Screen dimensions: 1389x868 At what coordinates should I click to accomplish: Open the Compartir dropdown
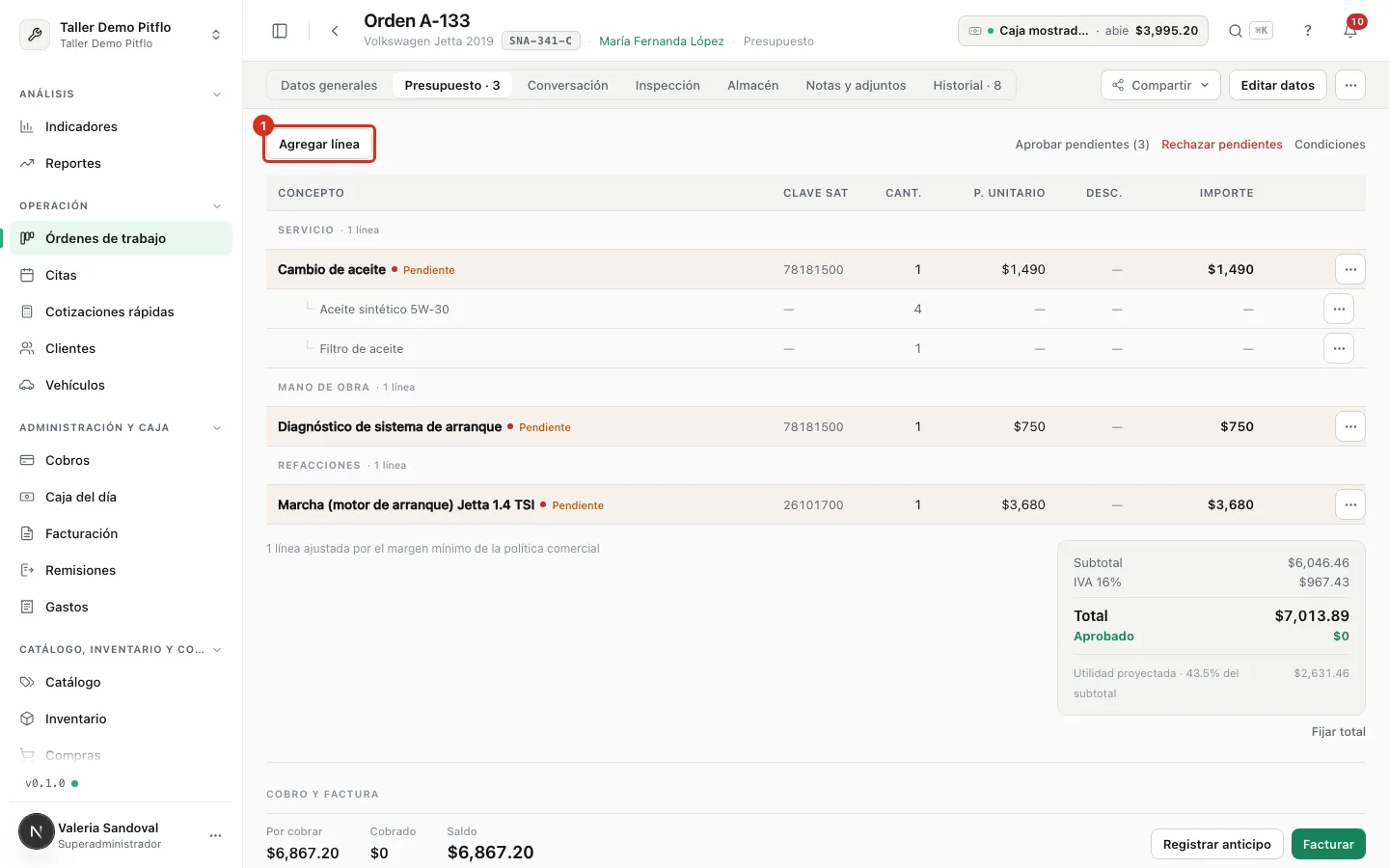(x=1160, y=85)
